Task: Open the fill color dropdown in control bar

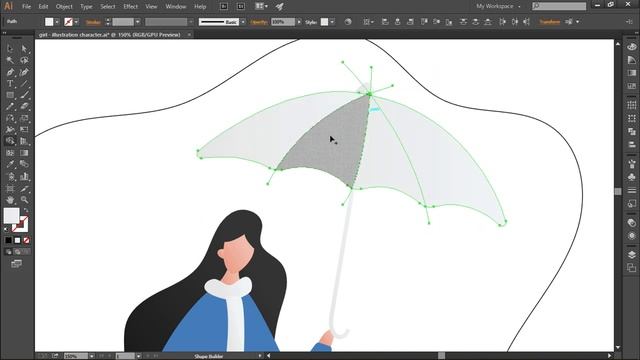Action: [57, 22]
